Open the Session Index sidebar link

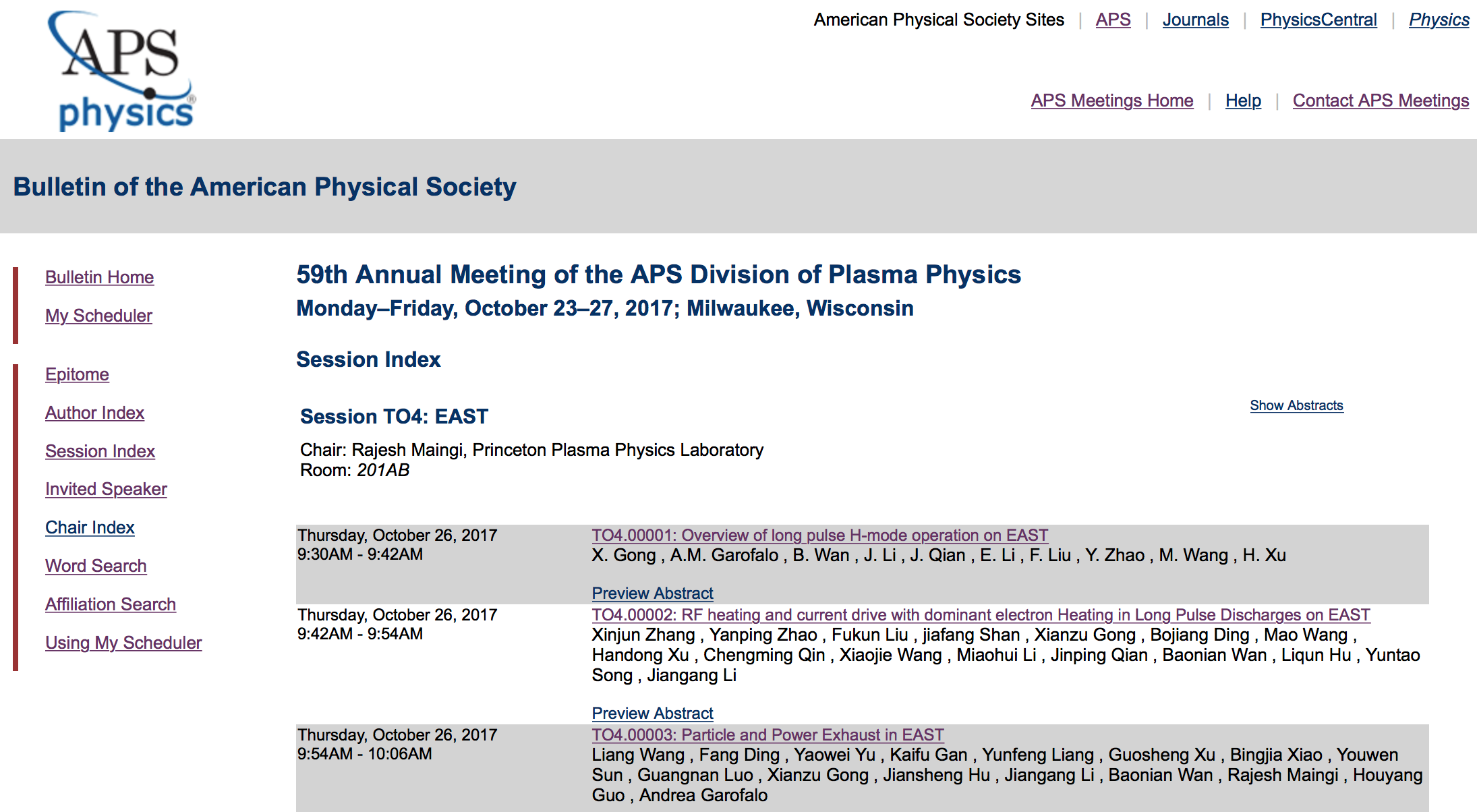tap(100, 451)
